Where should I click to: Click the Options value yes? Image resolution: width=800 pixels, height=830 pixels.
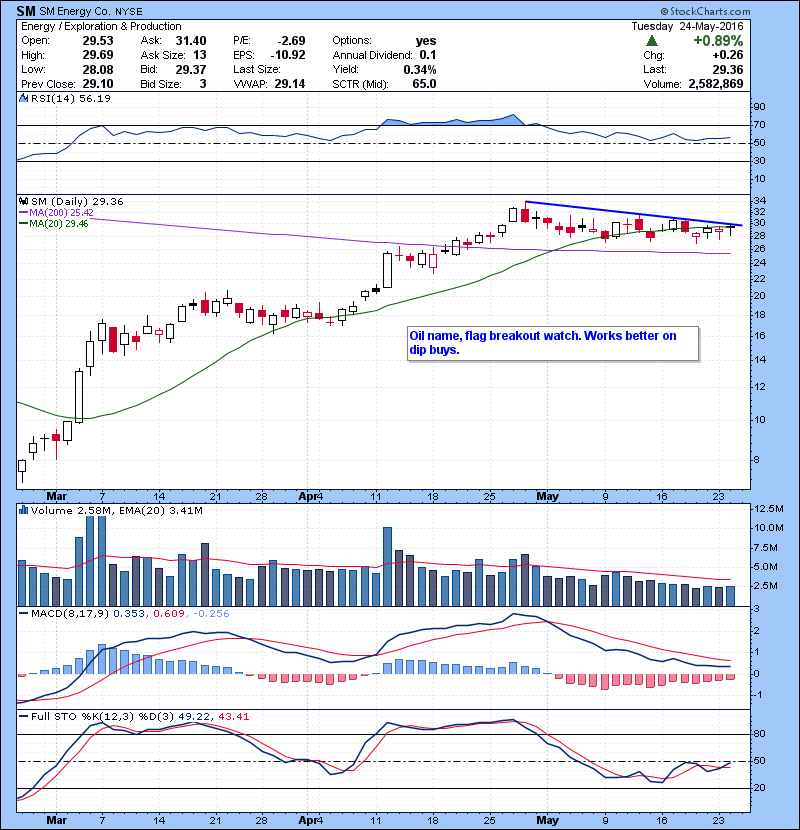pos(426,41)
